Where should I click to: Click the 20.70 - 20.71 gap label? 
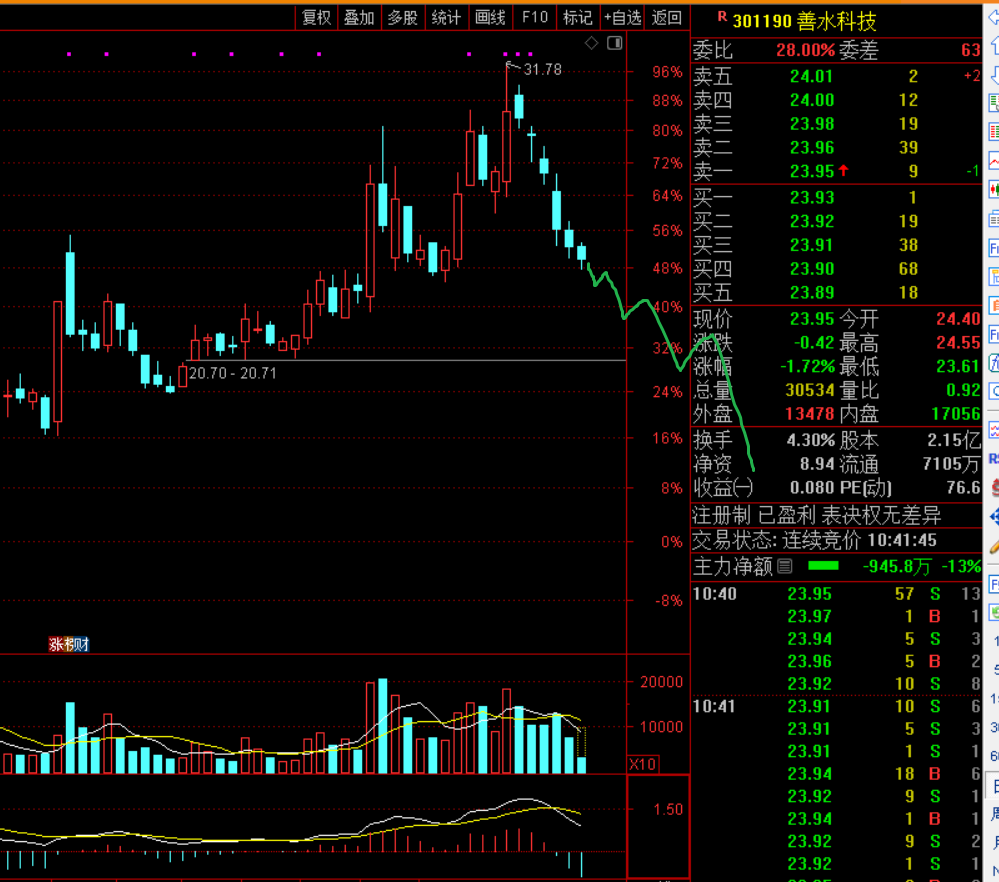[x=233, y=373]
